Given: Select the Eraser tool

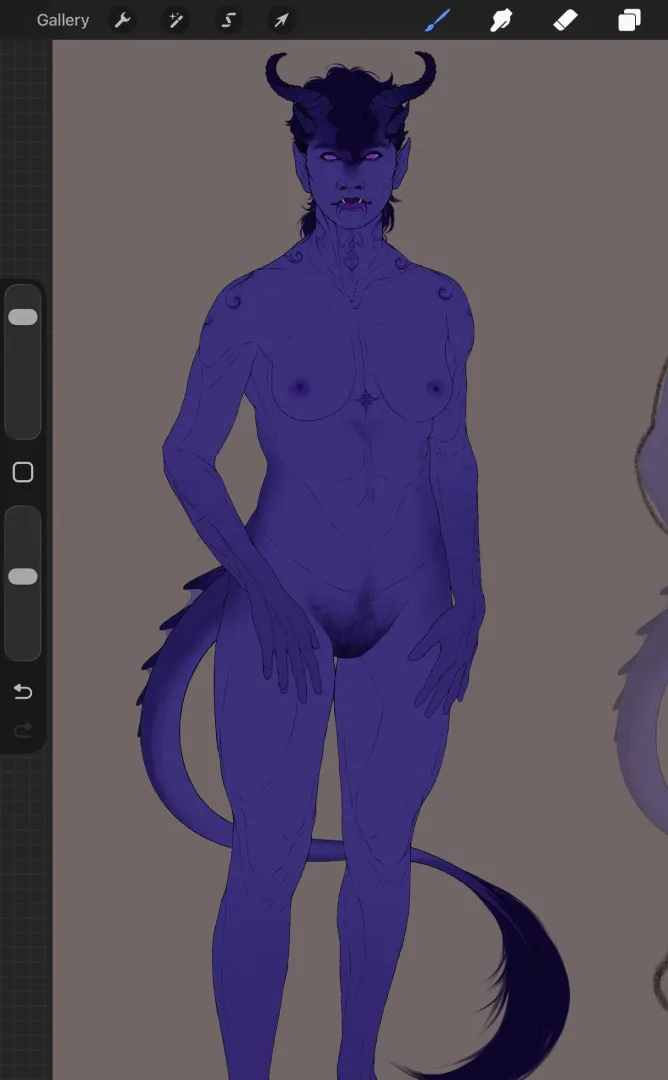Looking at the screenshot, I should click(x=565, y=20).
